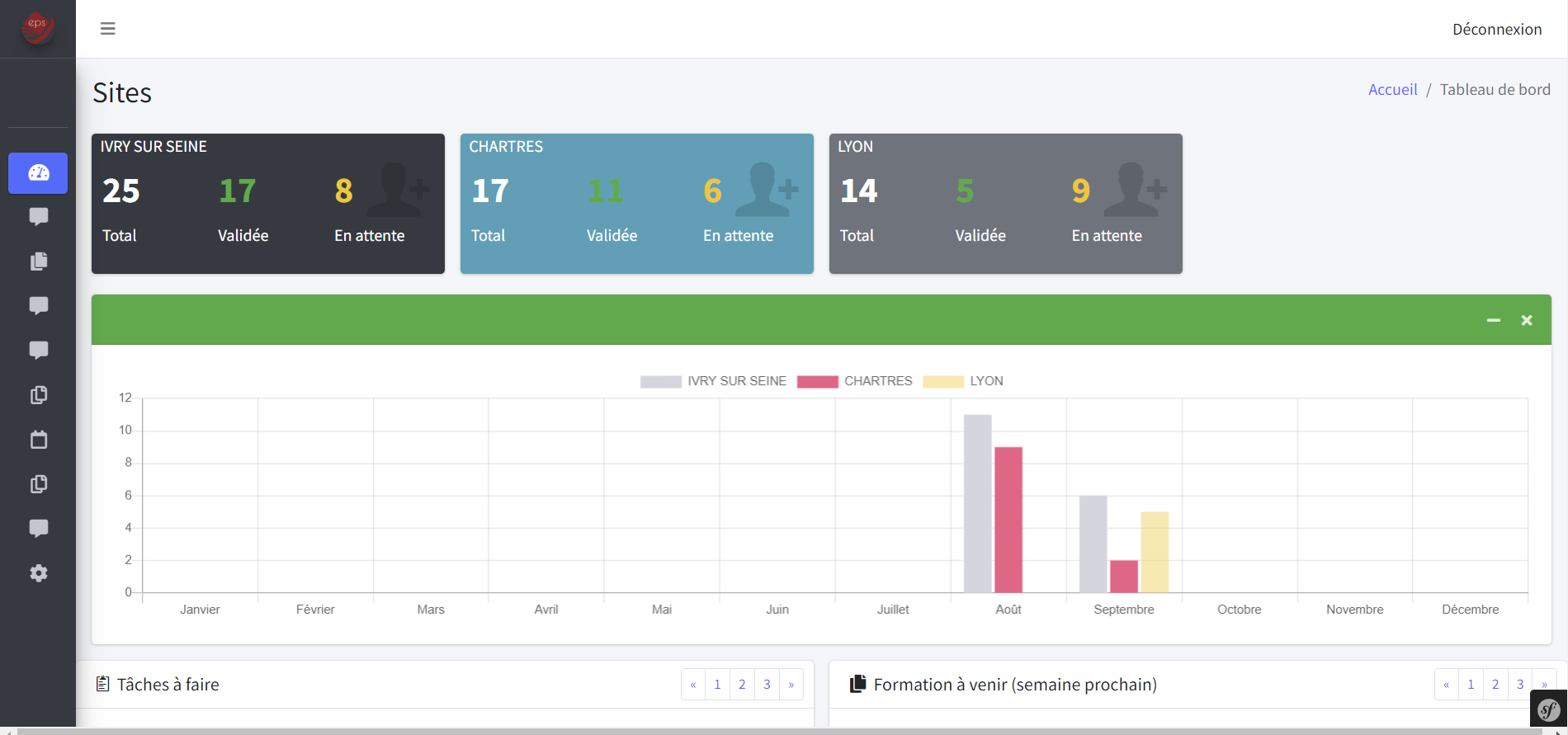
Task: Click the total 25 on IVRY SUR SEINE card
Action: coord(121,191)
